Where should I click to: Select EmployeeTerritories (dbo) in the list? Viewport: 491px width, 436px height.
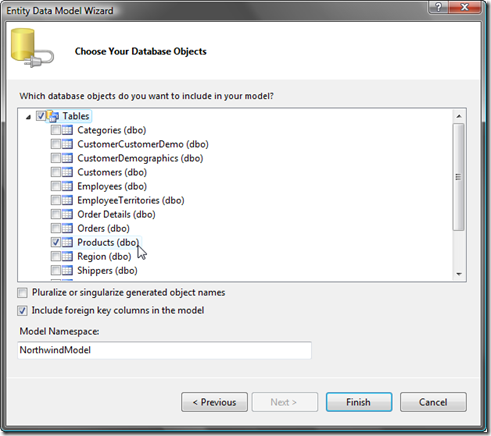(131, 200)
